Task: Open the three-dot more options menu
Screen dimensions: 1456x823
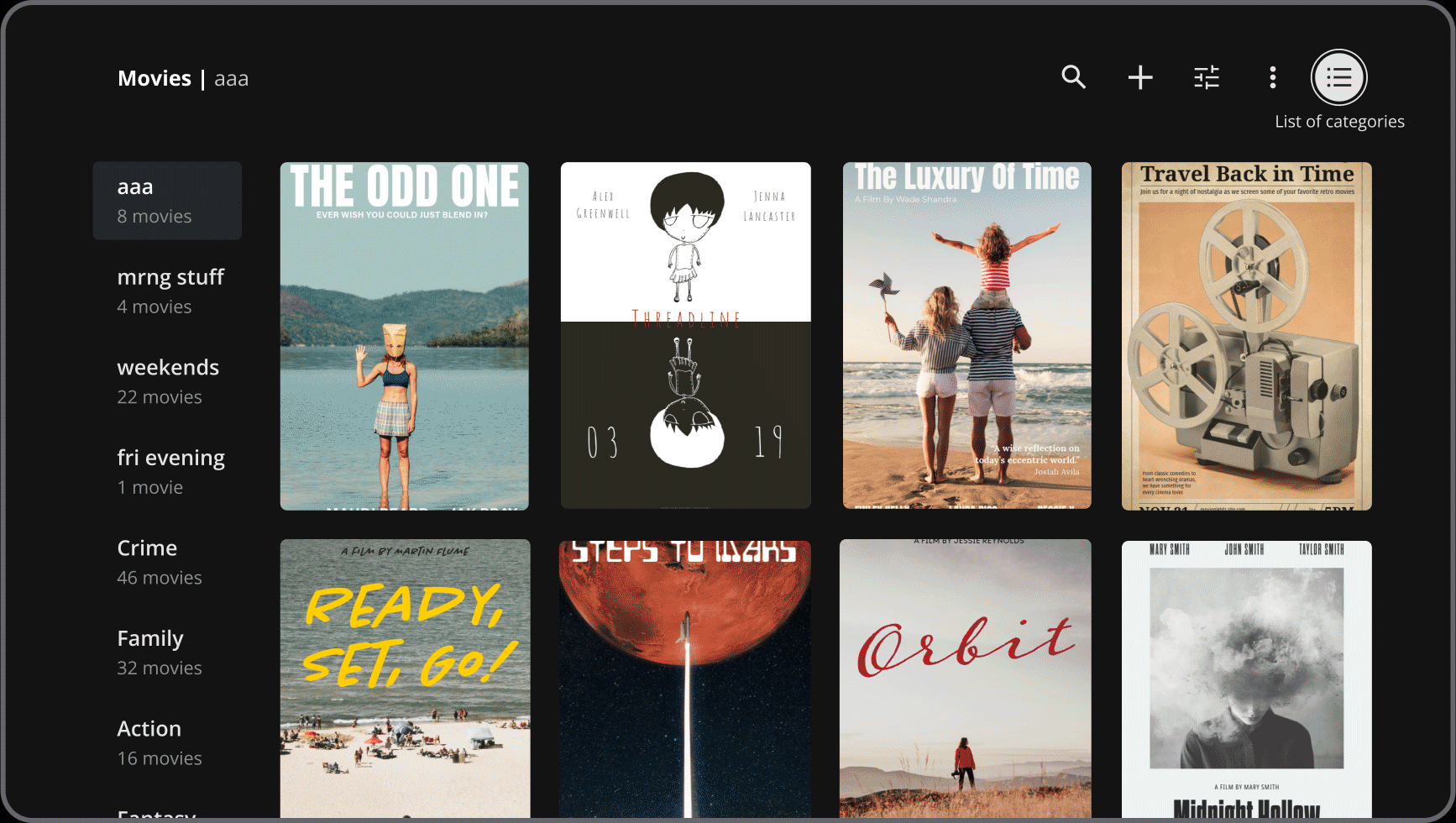Action: click(x=1273, y=77)
